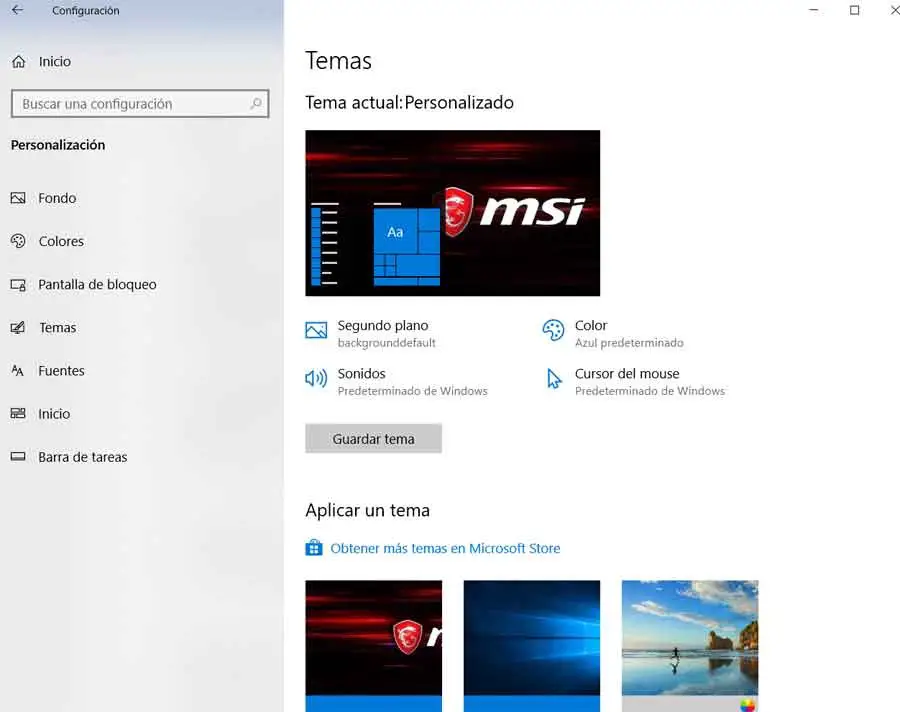This screenshot has width=900, height=712.
Task: Click the Guardar tema button
Action: click(x=374, y=439)
